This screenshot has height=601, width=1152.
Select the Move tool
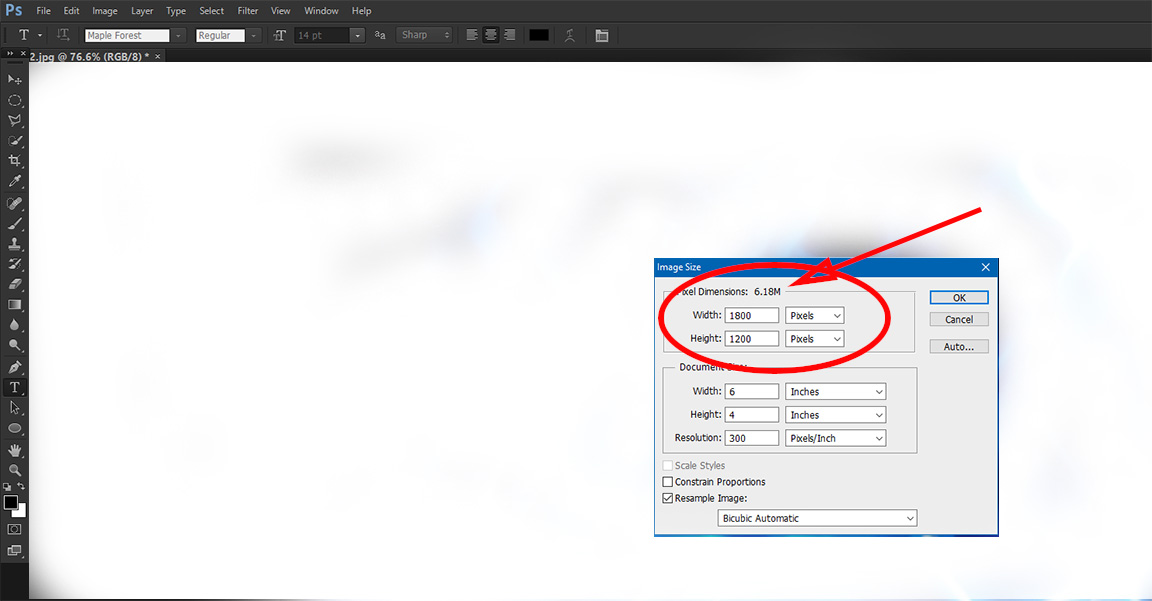coord(14,80)
